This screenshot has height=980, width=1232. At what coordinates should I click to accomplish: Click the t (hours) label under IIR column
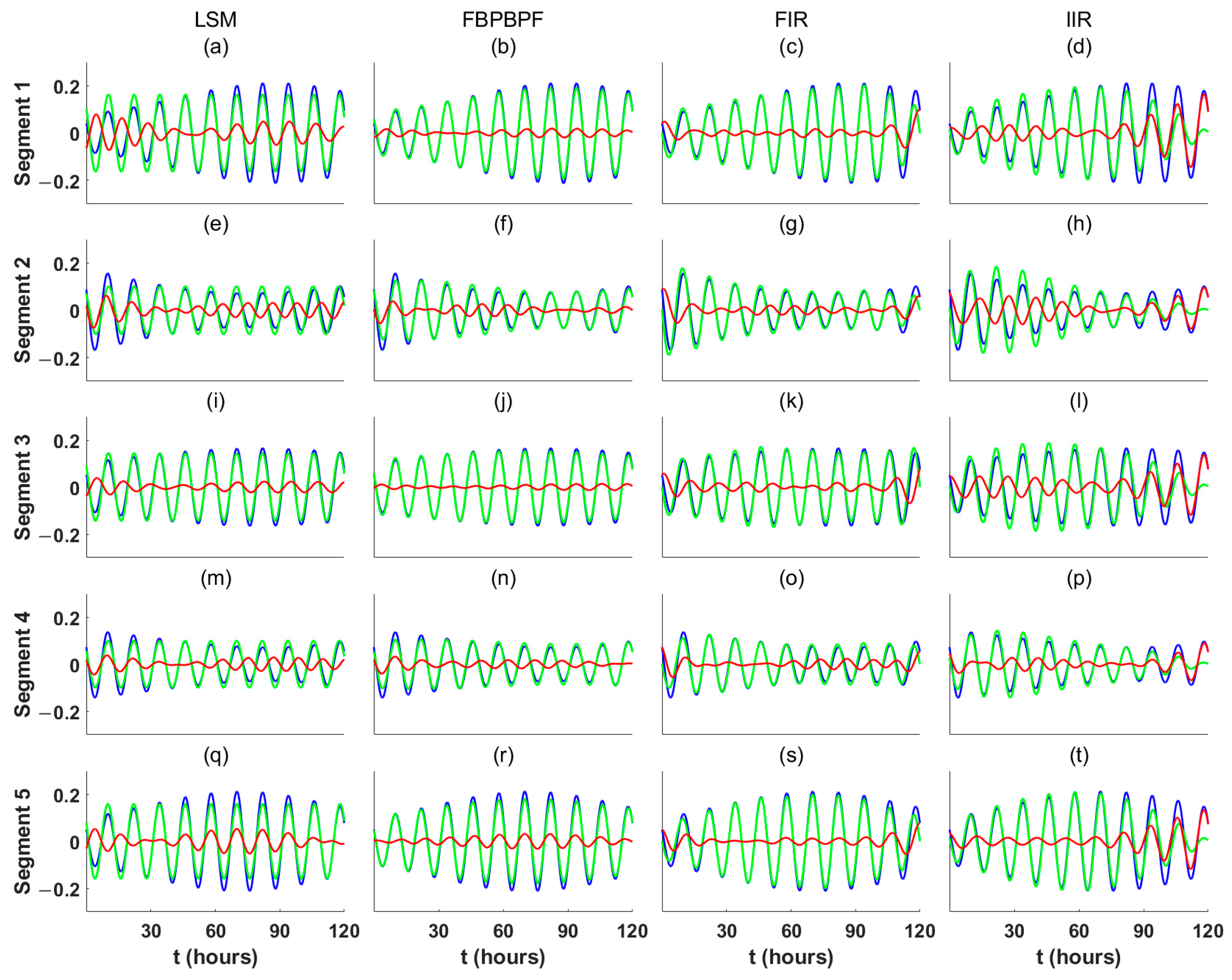1079,957
